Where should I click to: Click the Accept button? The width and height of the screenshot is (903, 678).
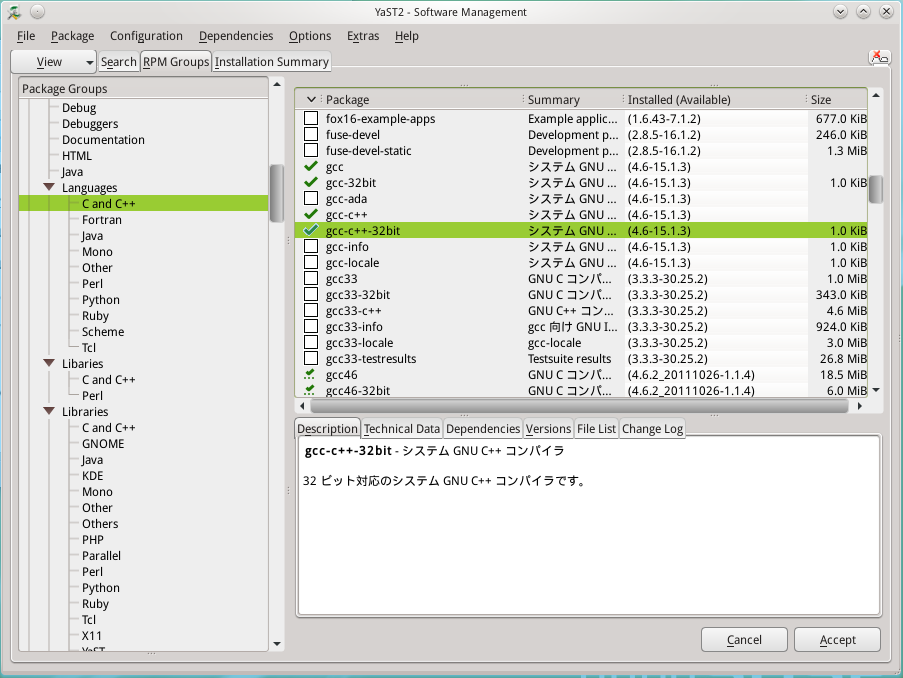click(x=837, y=639)
